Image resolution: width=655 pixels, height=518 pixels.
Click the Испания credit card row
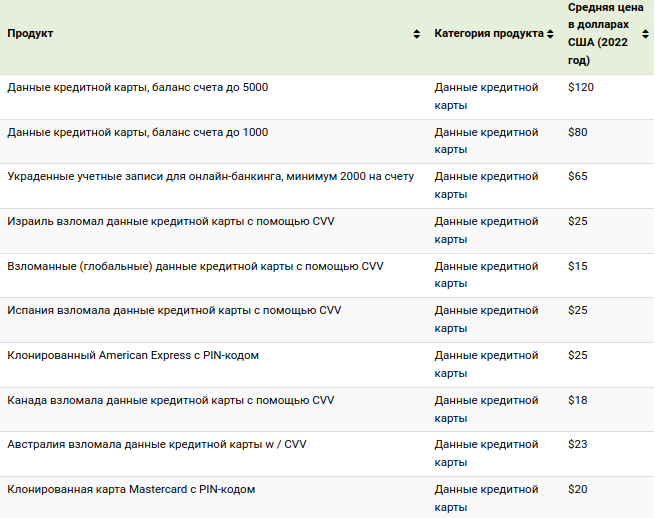pyautogui.click(x=327, y=320)
